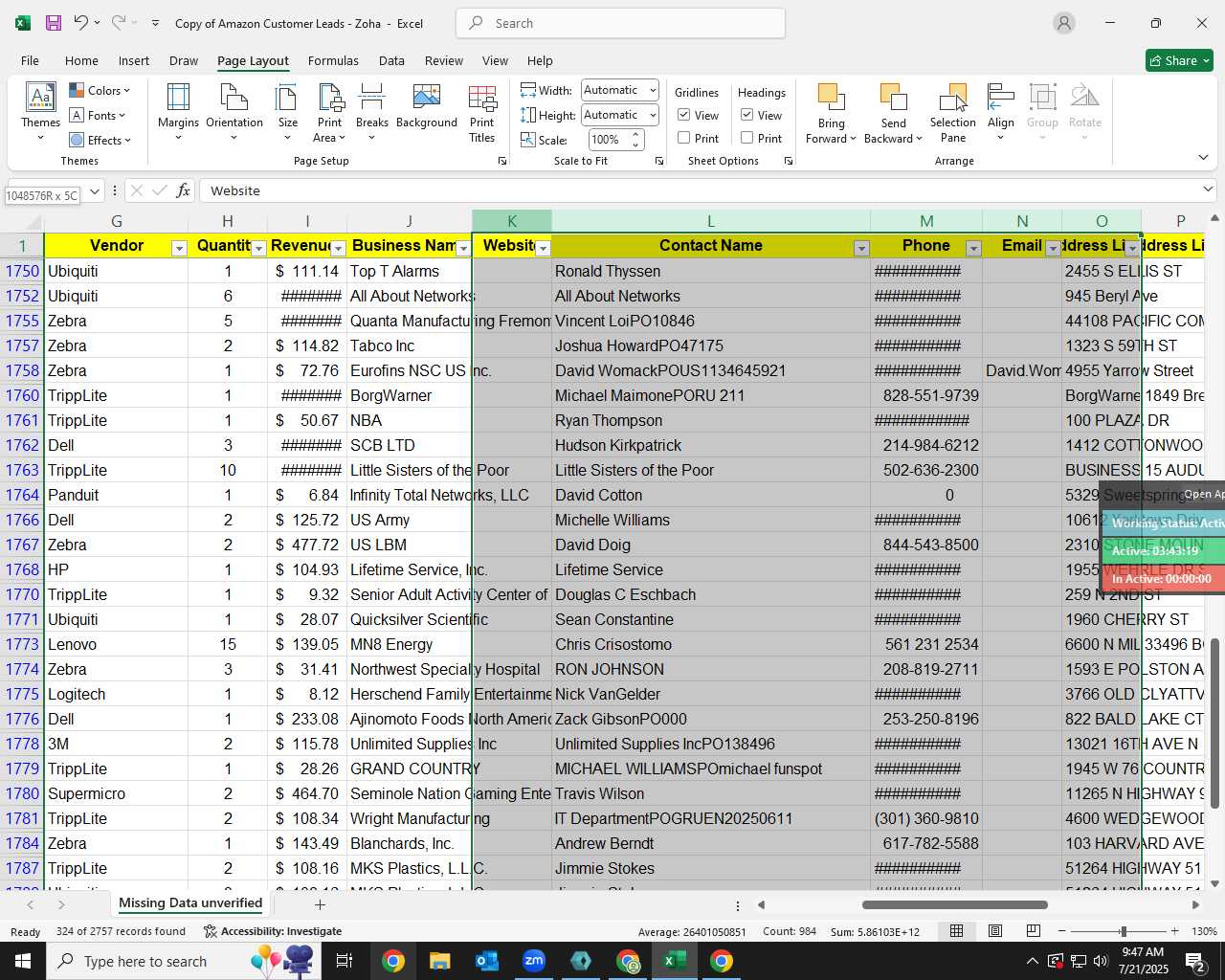1225x980 pixels.
Task: Click the Search box in title bar
Action: 621,23
